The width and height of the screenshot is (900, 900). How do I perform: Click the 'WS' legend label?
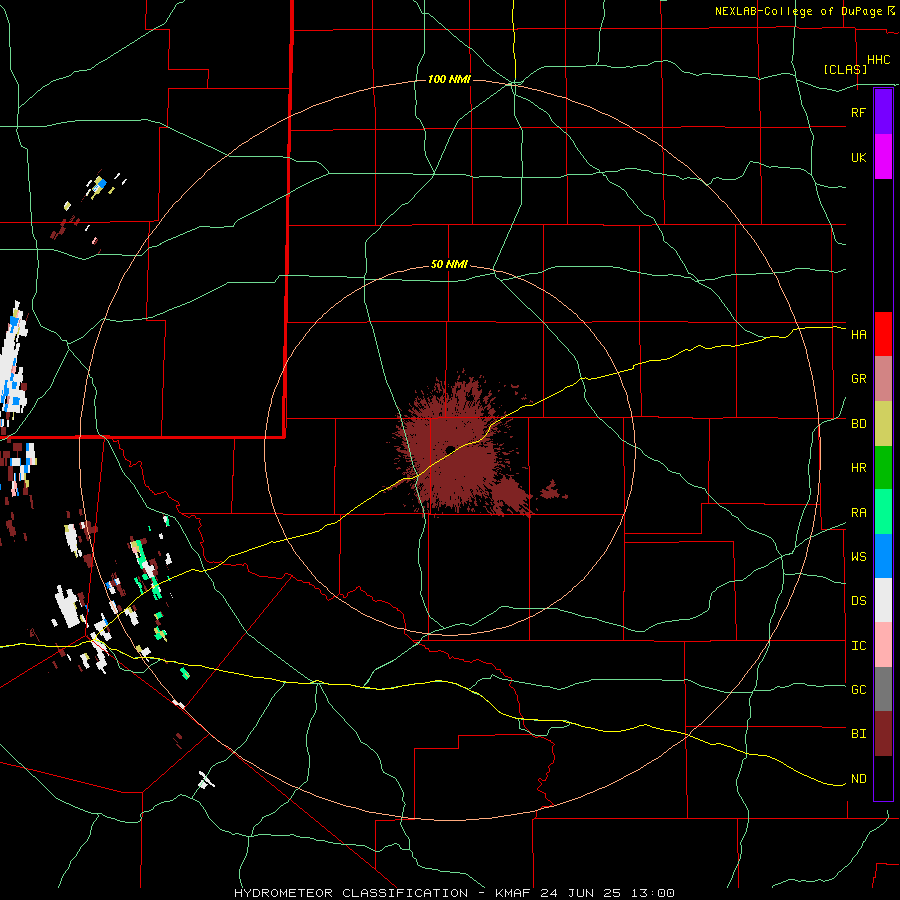tap(858, 557)
